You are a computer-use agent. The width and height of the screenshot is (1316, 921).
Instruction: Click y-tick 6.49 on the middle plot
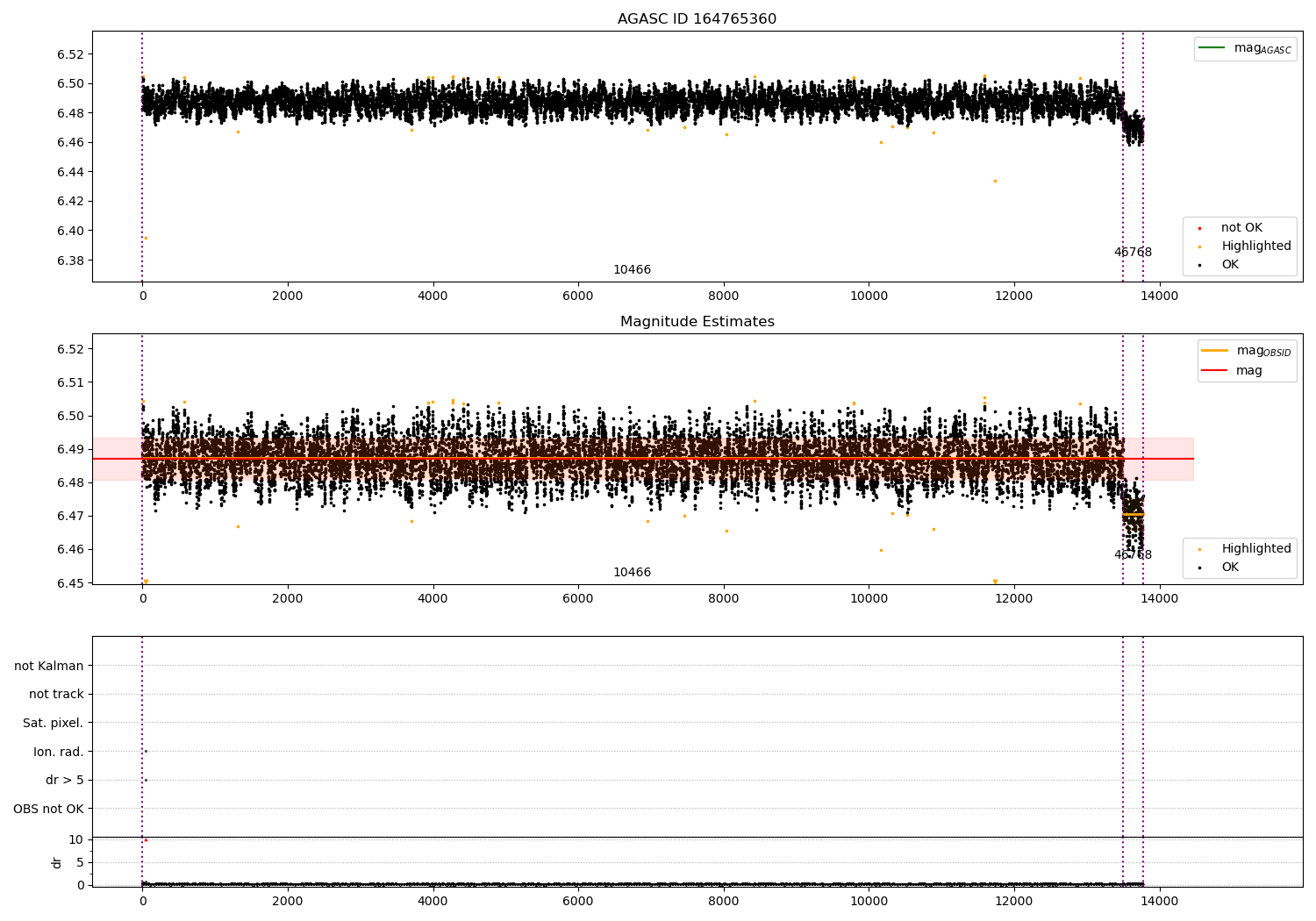pos(69,449)
